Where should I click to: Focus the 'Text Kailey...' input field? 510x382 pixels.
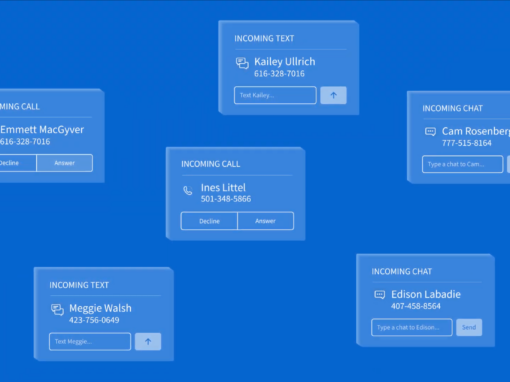pos(275,95)
